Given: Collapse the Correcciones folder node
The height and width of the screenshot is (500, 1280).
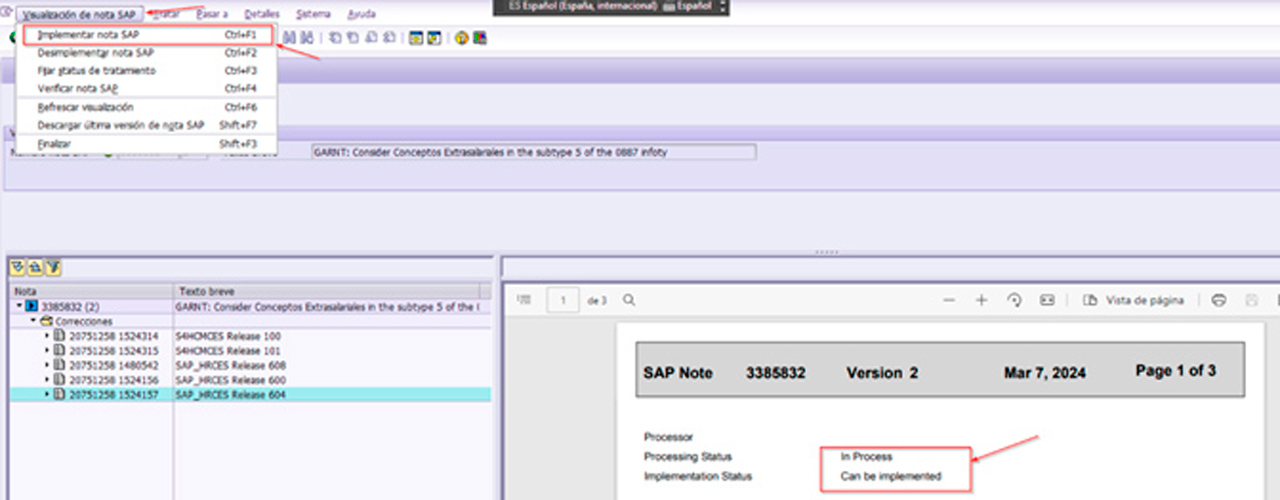Looking at the screenshot, I should [33, 322].
